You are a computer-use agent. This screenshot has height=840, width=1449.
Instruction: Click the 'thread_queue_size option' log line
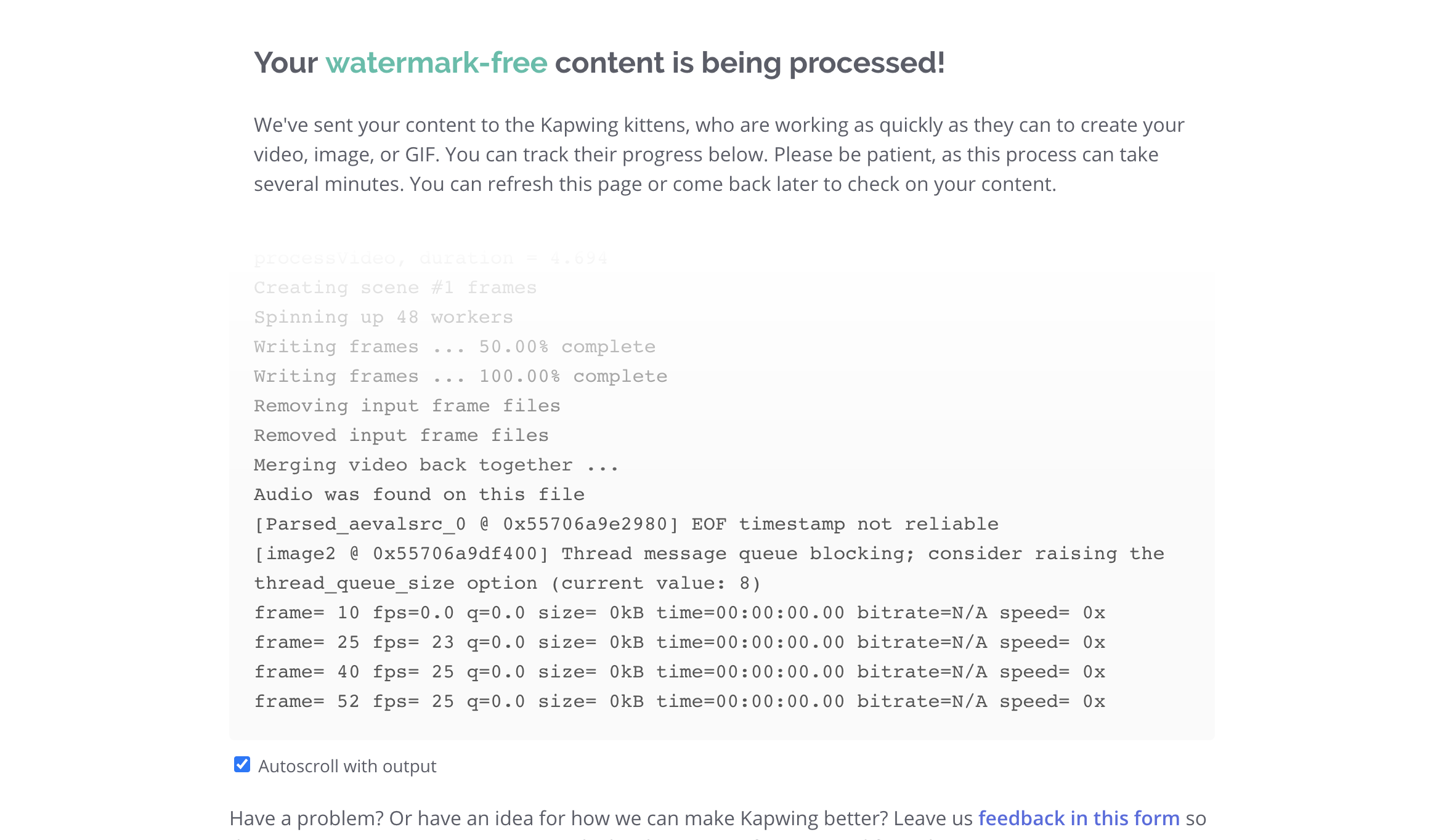click(507, 583)
